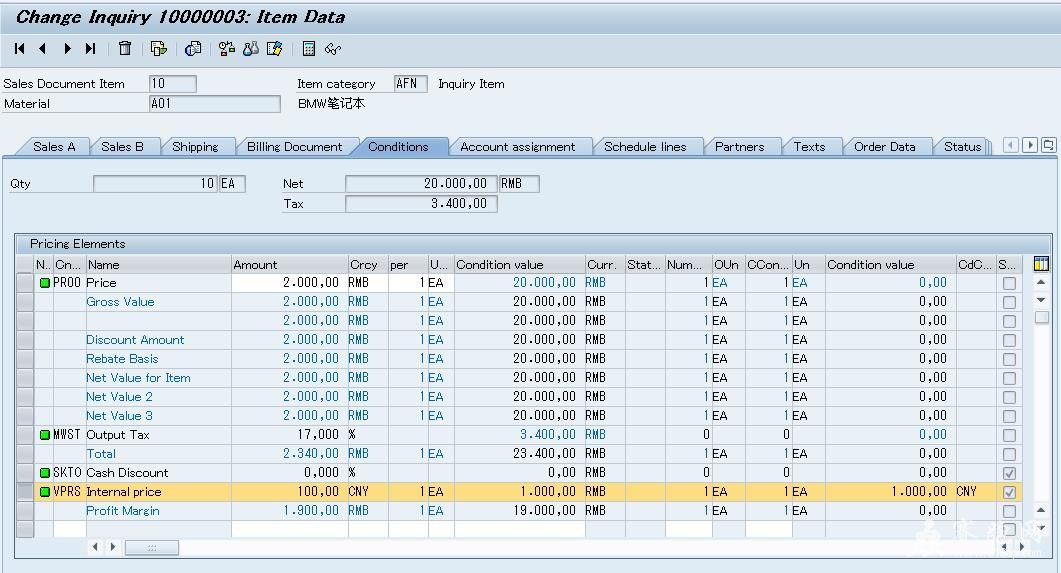Click the document copy icon with green arrow

[x=159, y=49]
